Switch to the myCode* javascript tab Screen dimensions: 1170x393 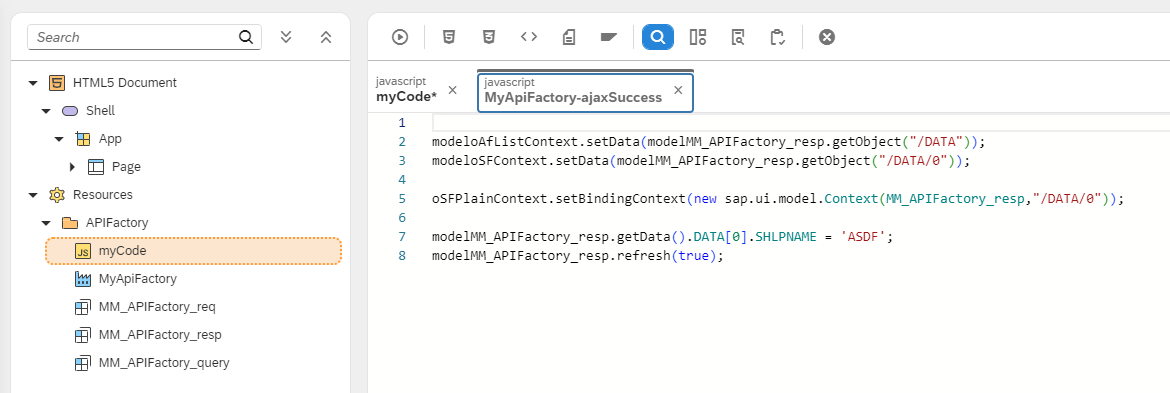click(x=407, y=90)
